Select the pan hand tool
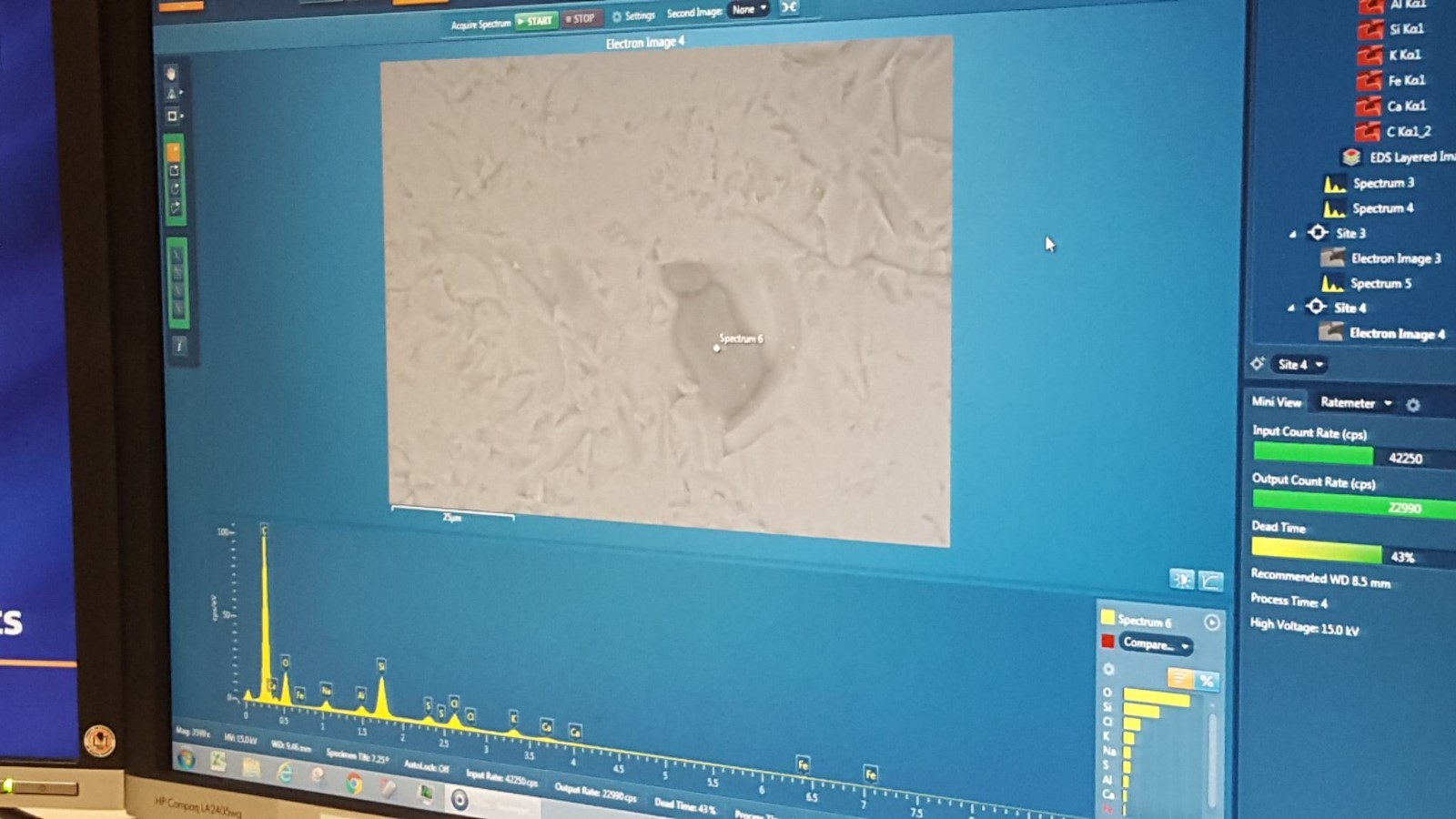 [170, 73]
